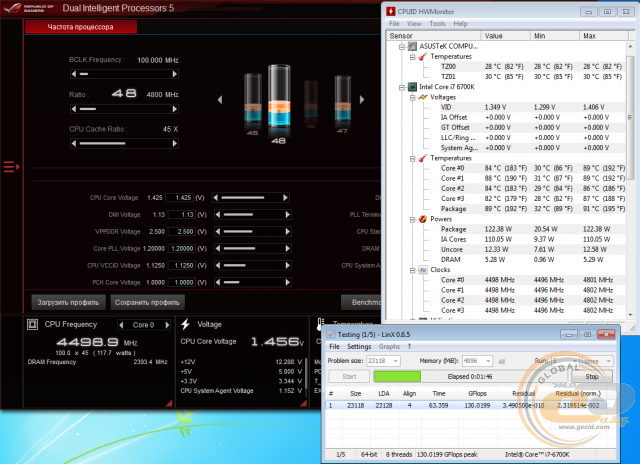Click the next core arrow beside cylinders
The image size is (640, 464).
(362, 100)
